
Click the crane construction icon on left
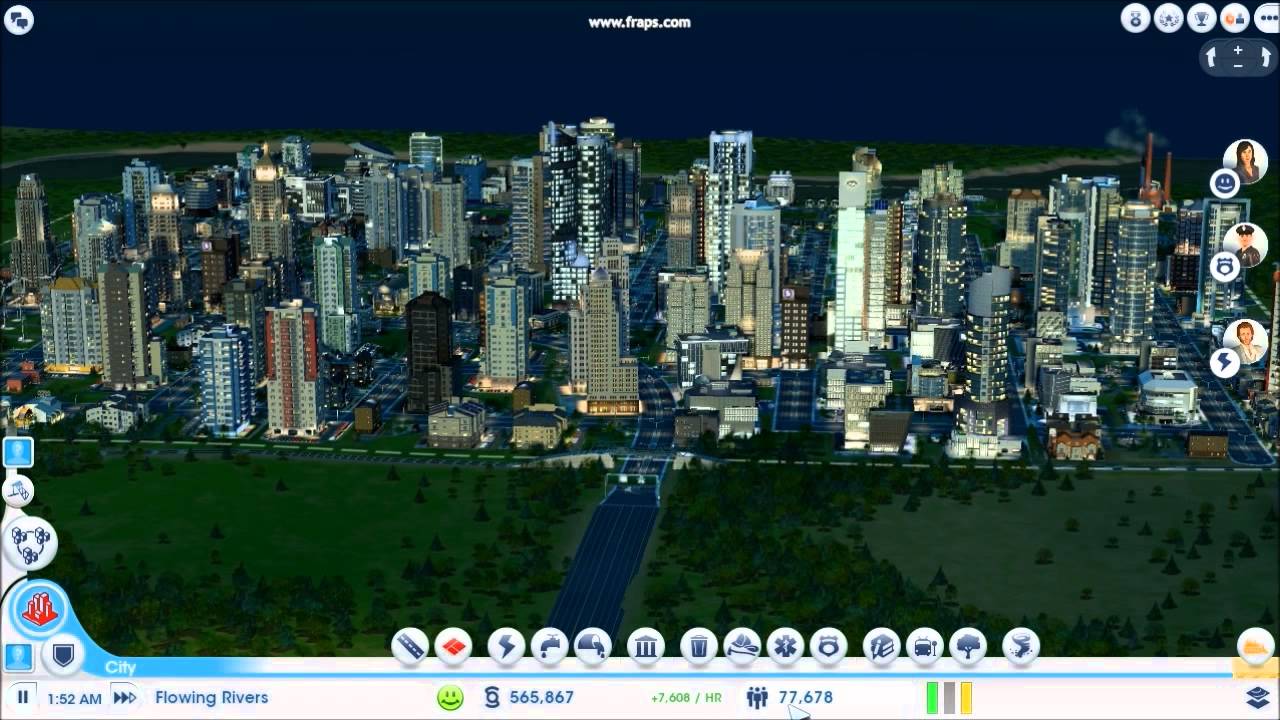[18, 490]
